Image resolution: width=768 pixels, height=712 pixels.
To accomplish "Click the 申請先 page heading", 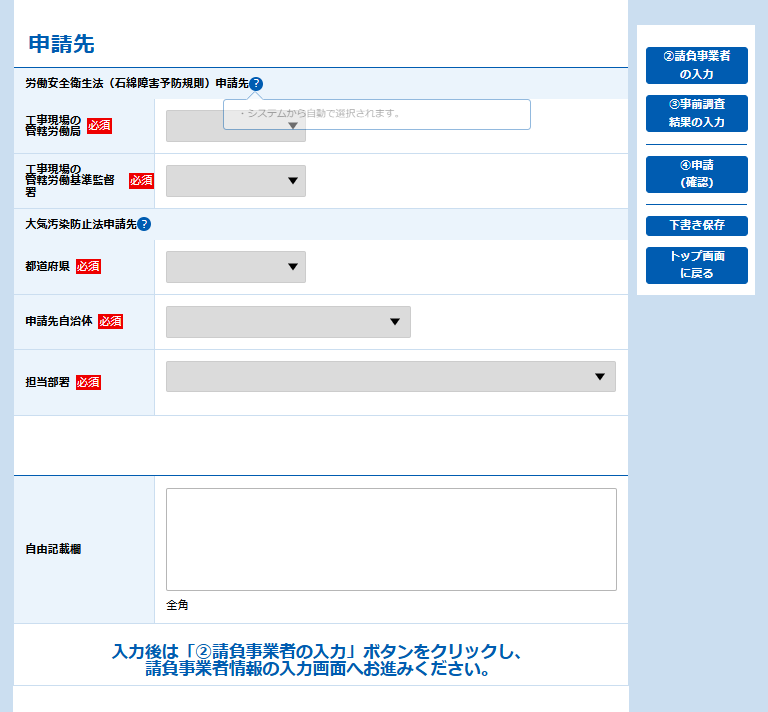I will 61,44.
